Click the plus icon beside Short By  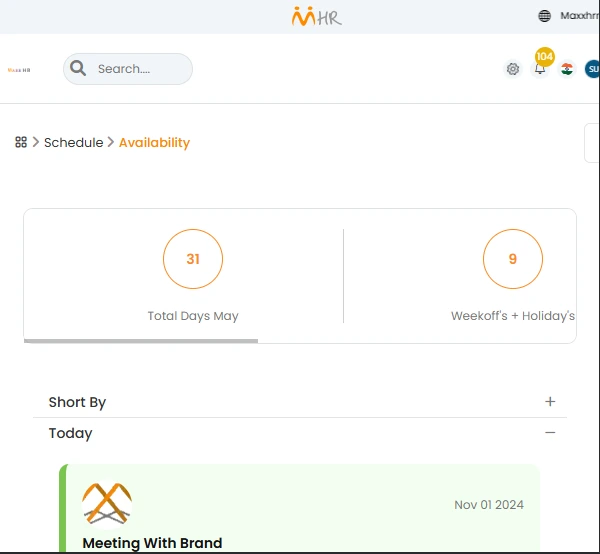pos(550,401)
